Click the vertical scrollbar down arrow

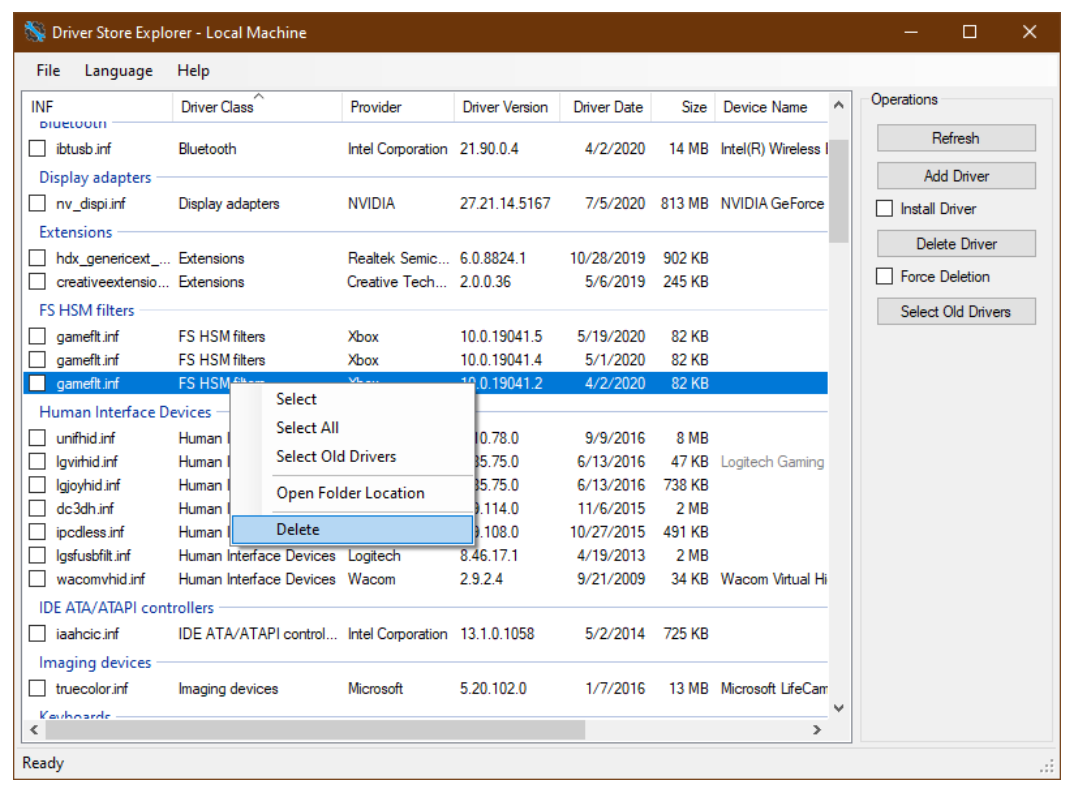[839, 708]
